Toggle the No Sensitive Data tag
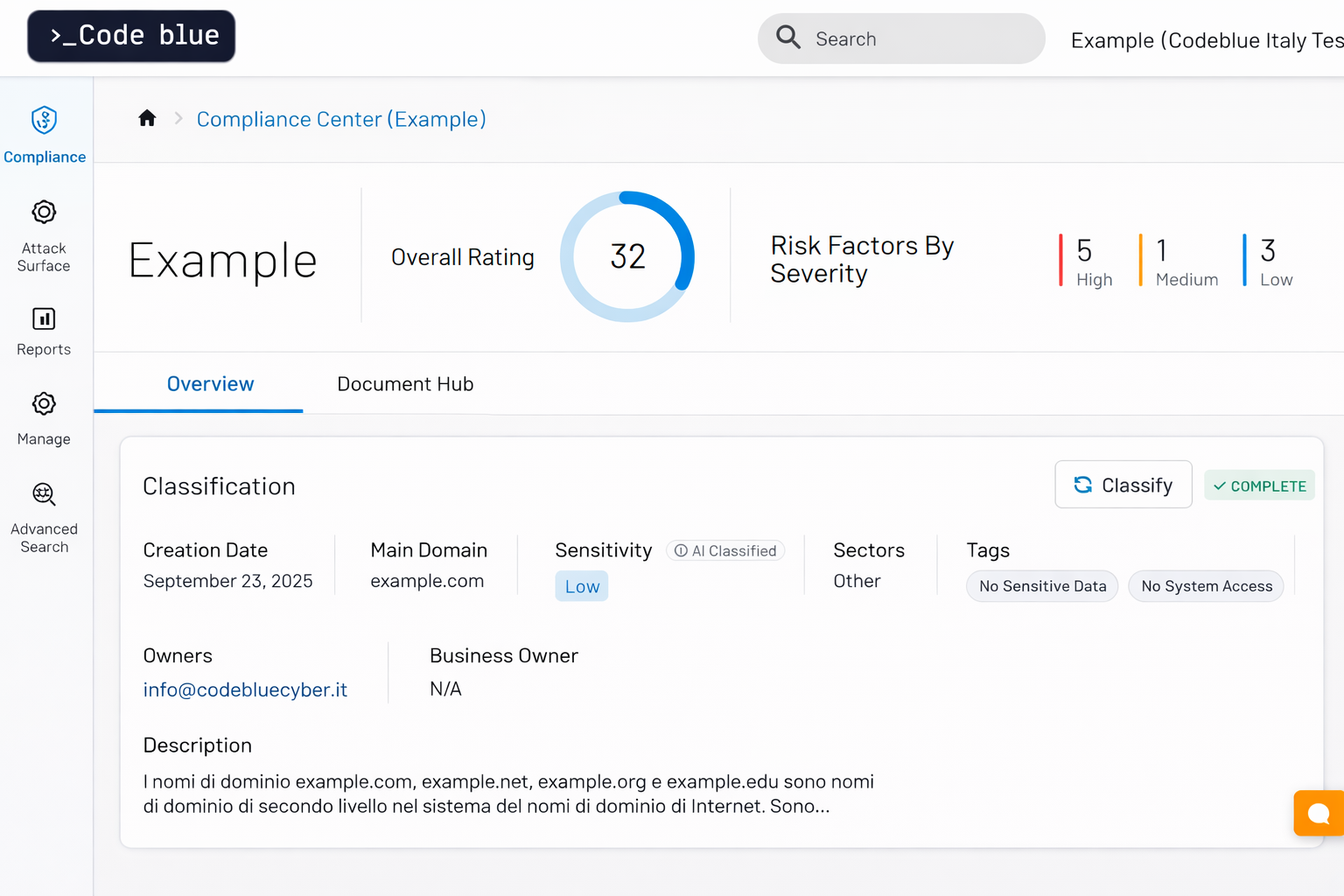Image resolution: width=1344 pixels, height=896 pixels. (1041, 586)
